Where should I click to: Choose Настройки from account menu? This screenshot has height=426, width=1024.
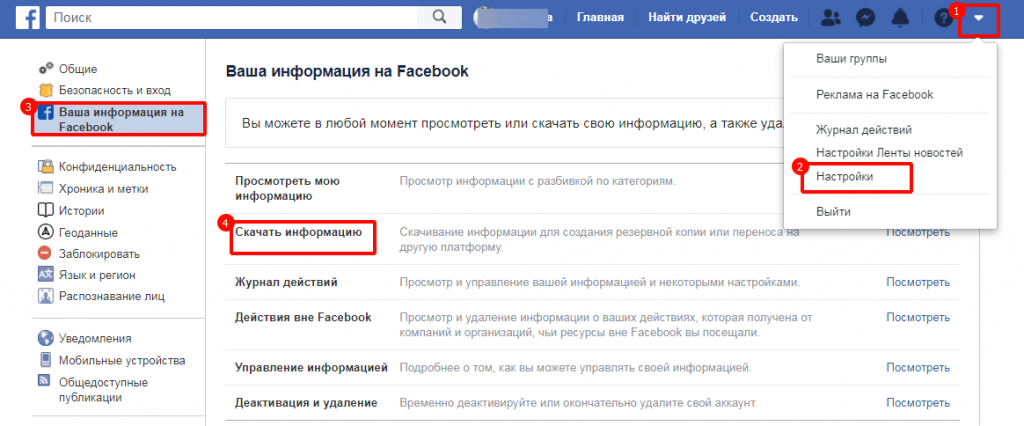coord(844,176)
